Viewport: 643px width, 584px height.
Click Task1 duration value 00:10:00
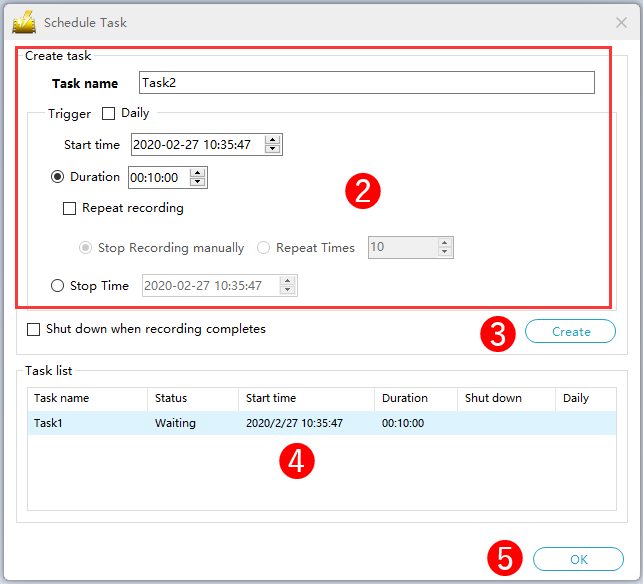tap(403, 423)
